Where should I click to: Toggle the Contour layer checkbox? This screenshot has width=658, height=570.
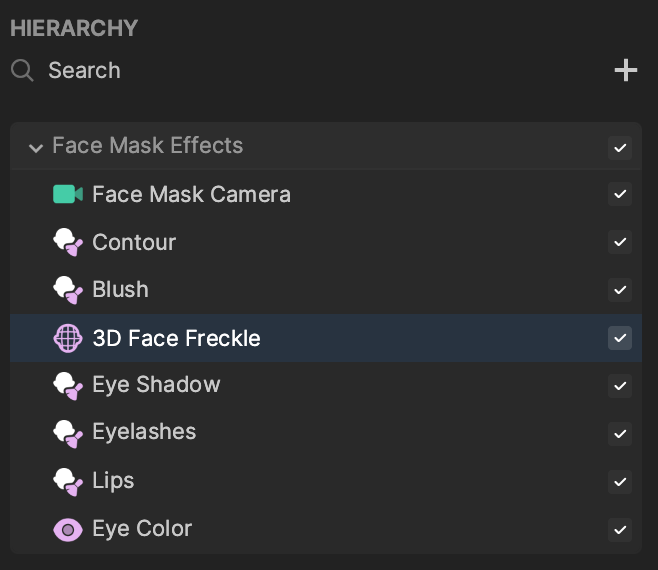[x=620, y=242]
